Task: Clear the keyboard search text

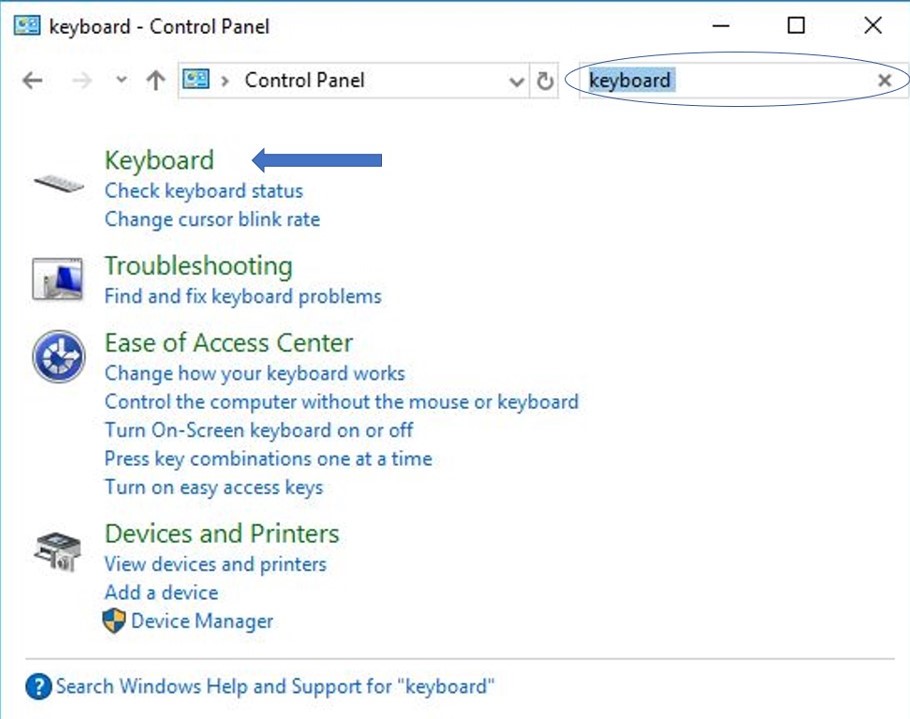Action: point(884,81)
